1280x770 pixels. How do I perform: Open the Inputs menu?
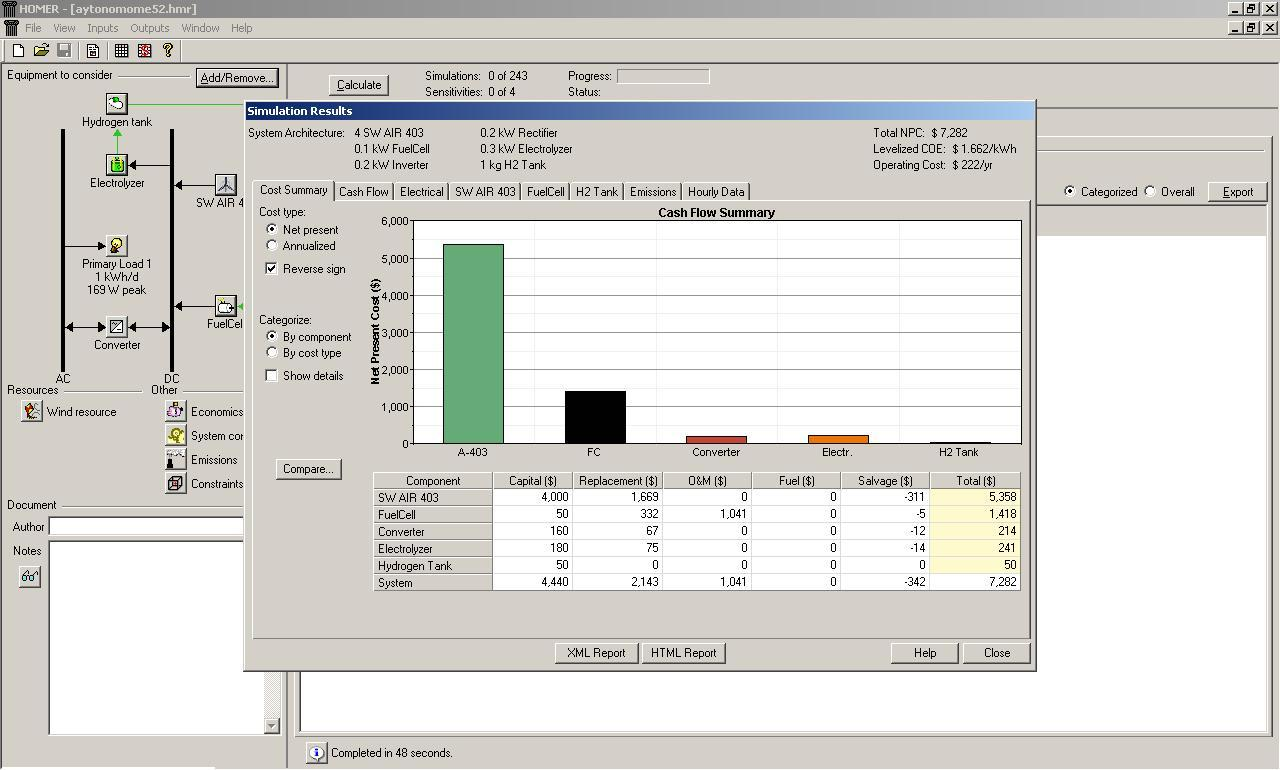point(102,28)
